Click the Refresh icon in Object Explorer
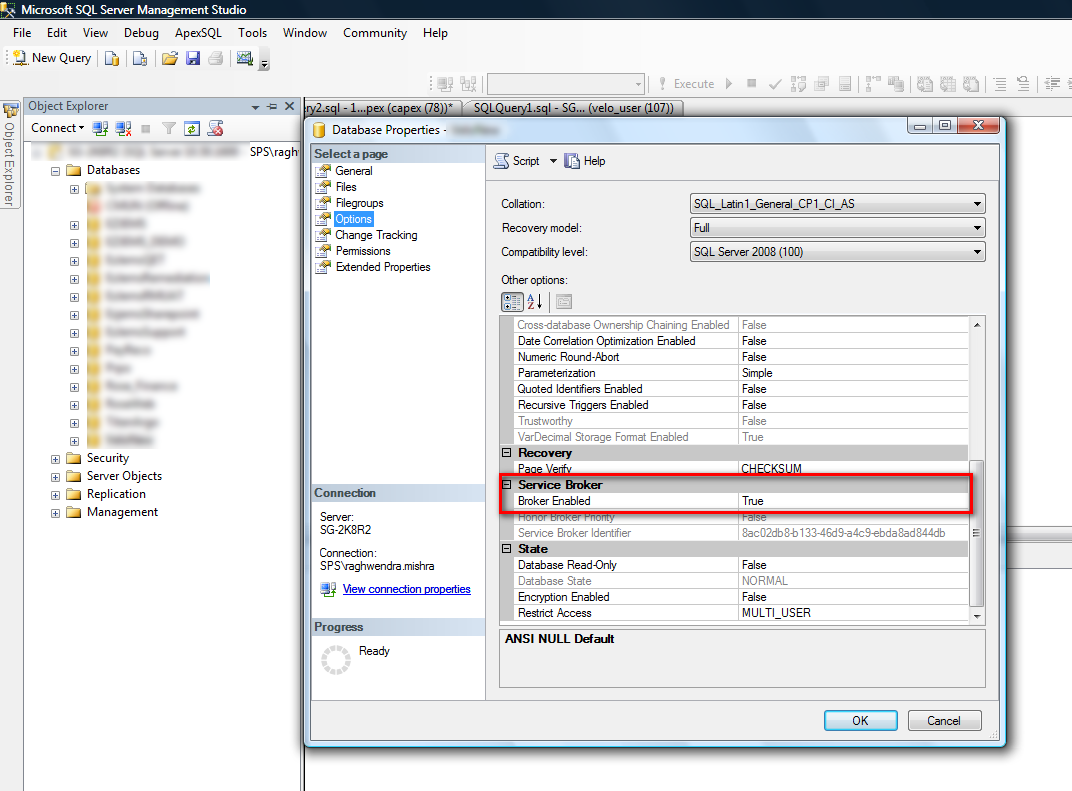 (x=192, y=128)
